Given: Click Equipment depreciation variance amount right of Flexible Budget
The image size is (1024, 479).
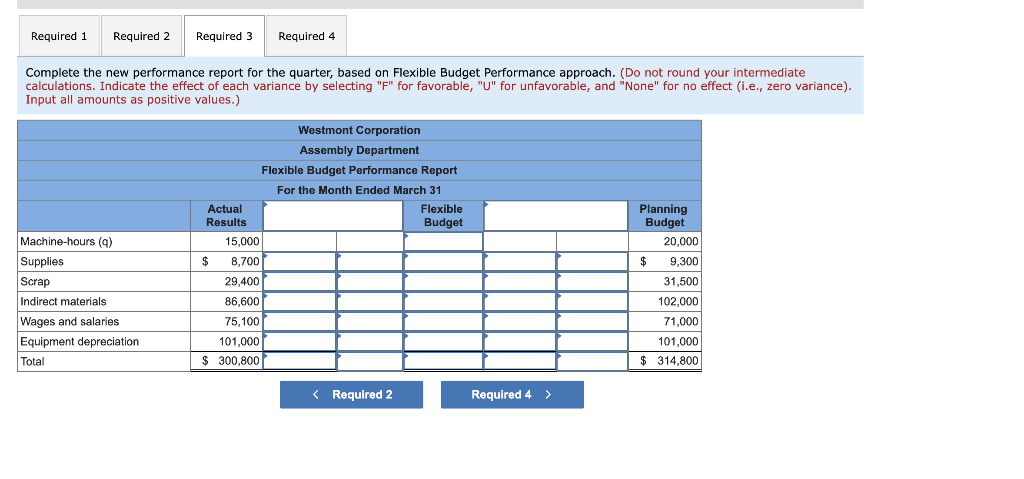Looking at the screenshot, I should click(520, 341).
